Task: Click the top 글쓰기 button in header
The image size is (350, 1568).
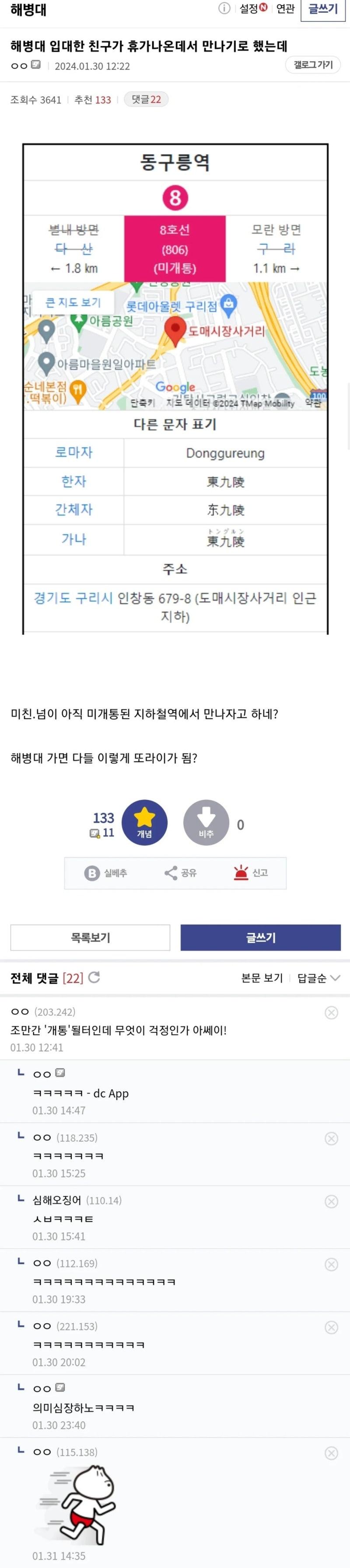Action: (x=322, y=9)
